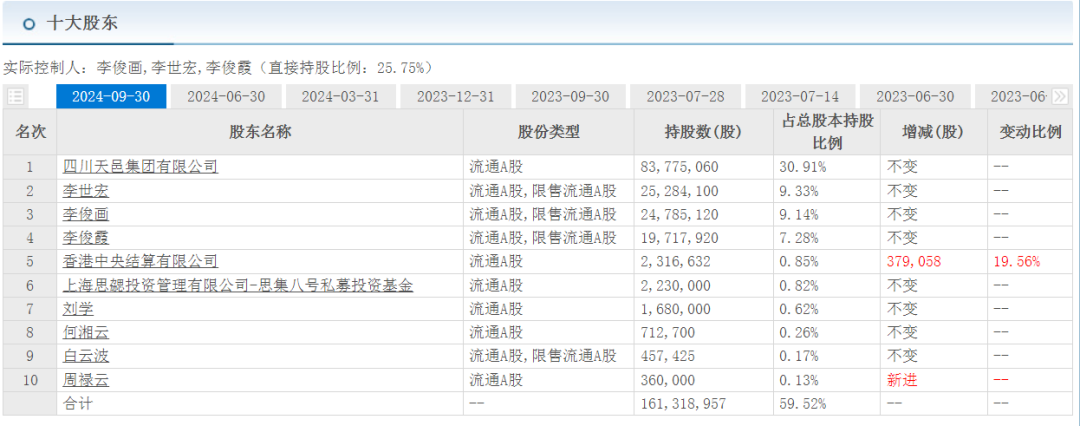The height and width of the screenshot is (426, 1080).
Task: Click the 名次 column header
Action: coord(30,132)
